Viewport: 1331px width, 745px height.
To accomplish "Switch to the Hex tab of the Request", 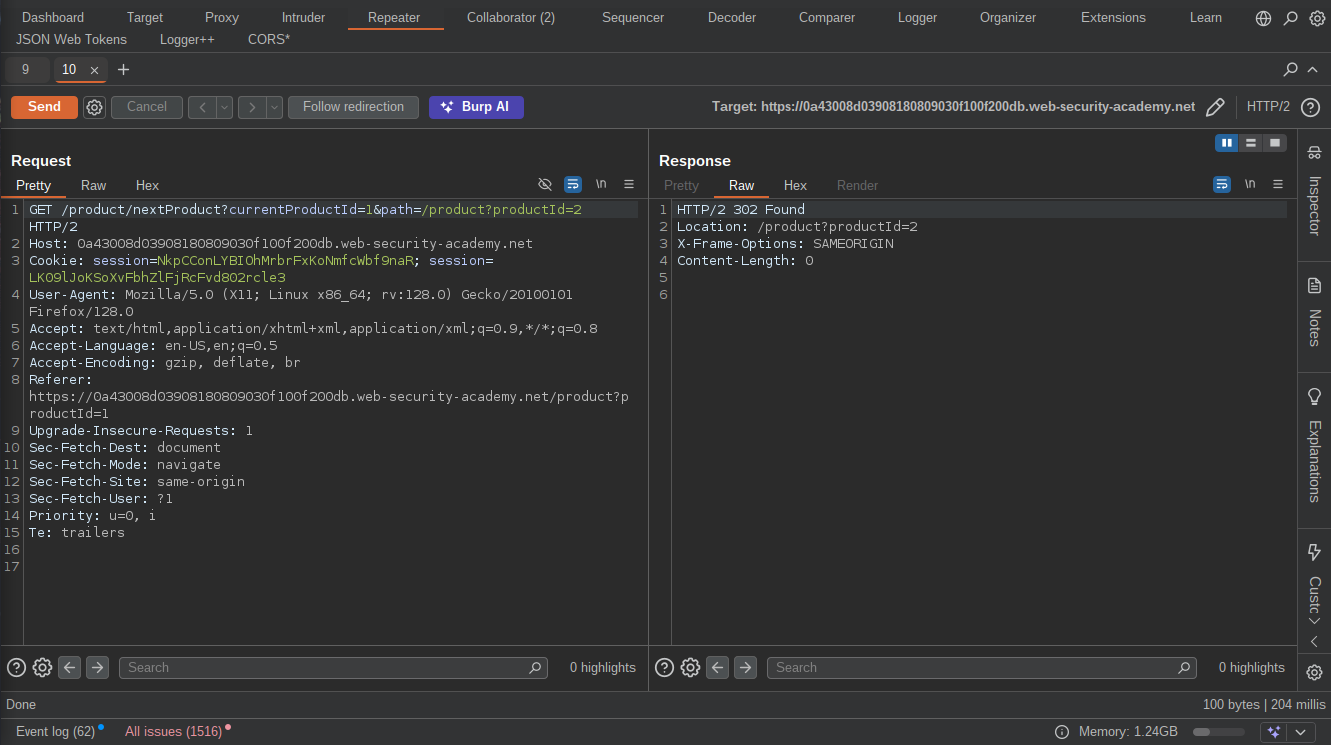I will pyautogui.click(x=147, y=185).
